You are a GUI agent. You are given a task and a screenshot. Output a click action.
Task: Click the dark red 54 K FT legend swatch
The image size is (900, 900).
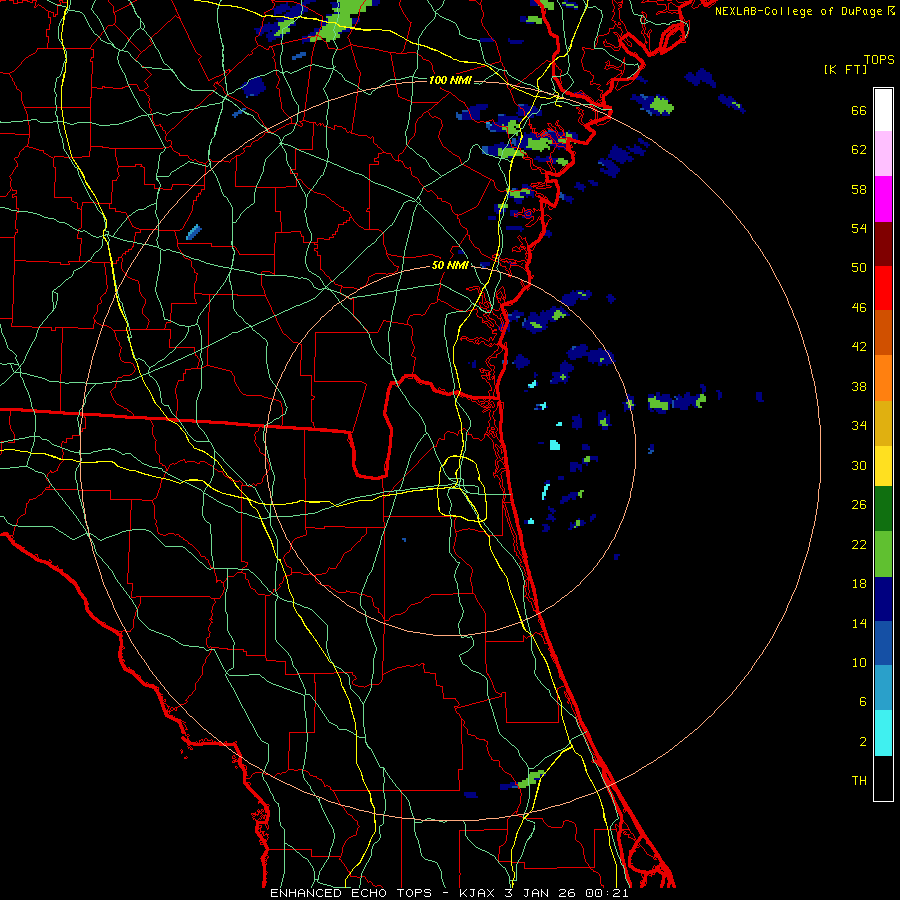click(883, 243)
